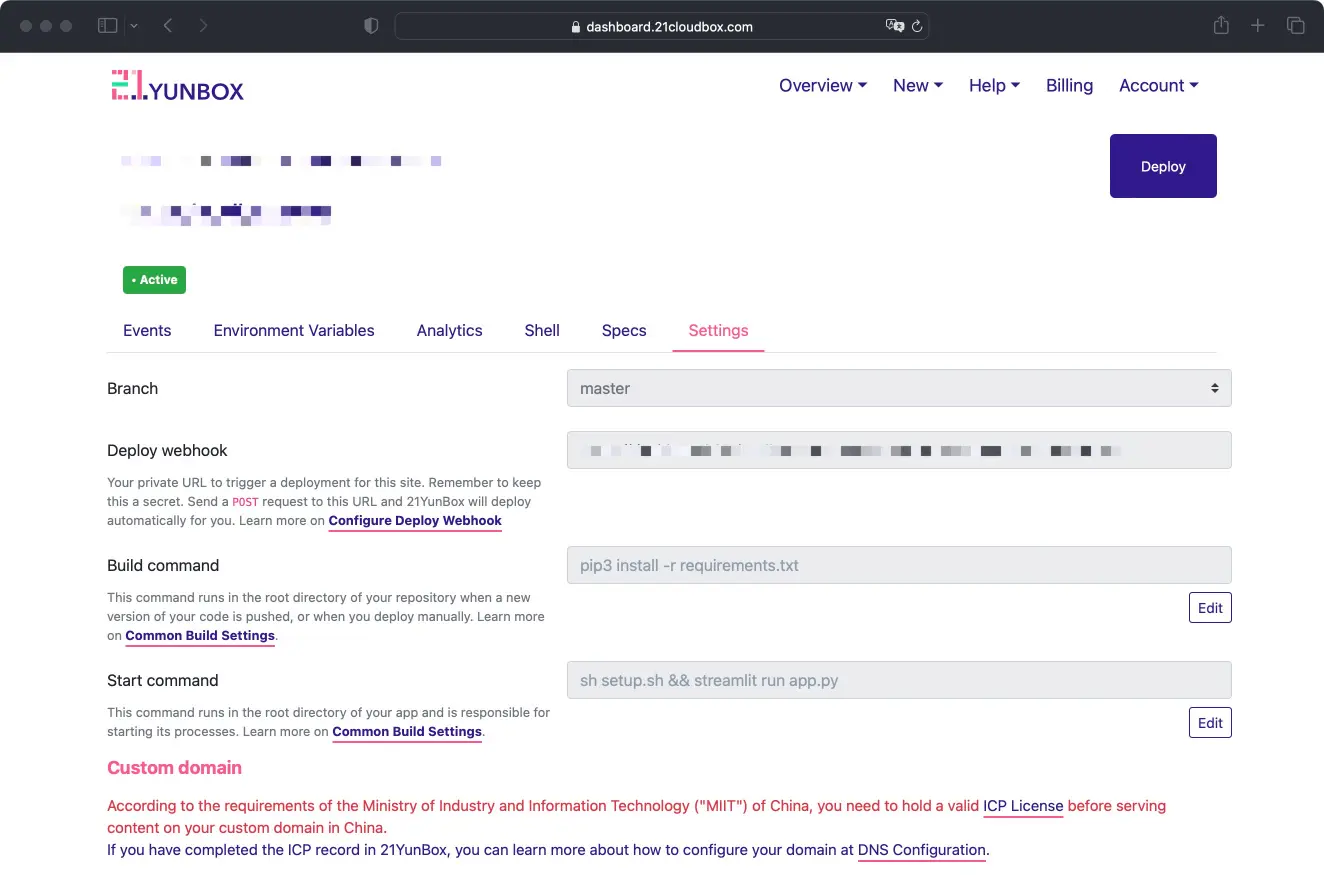Open the Share icon in Safari toolbar
This screenshot has height=875, width=1324.
tap(1221, 26)
